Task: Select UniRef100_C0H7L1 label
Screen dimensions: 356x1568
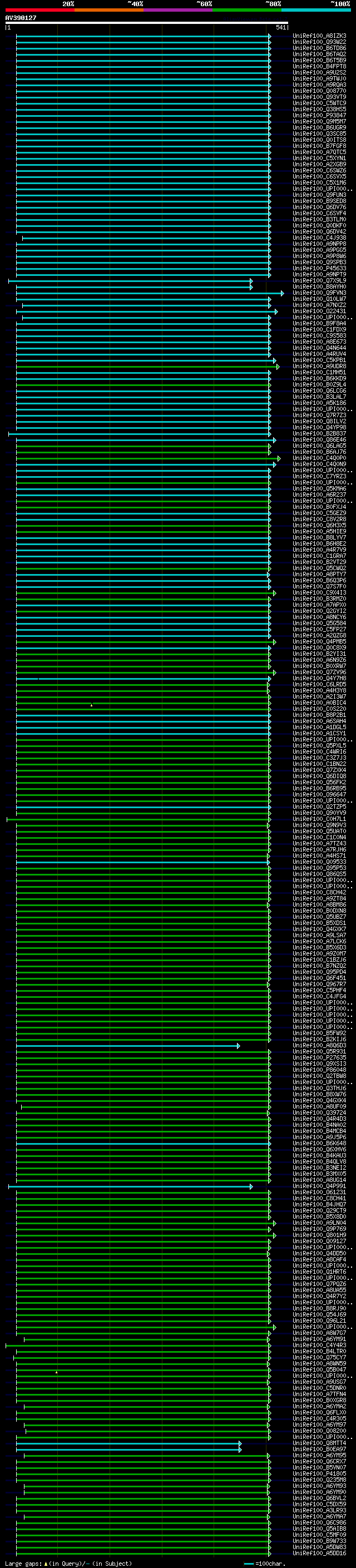Action: 319,819
